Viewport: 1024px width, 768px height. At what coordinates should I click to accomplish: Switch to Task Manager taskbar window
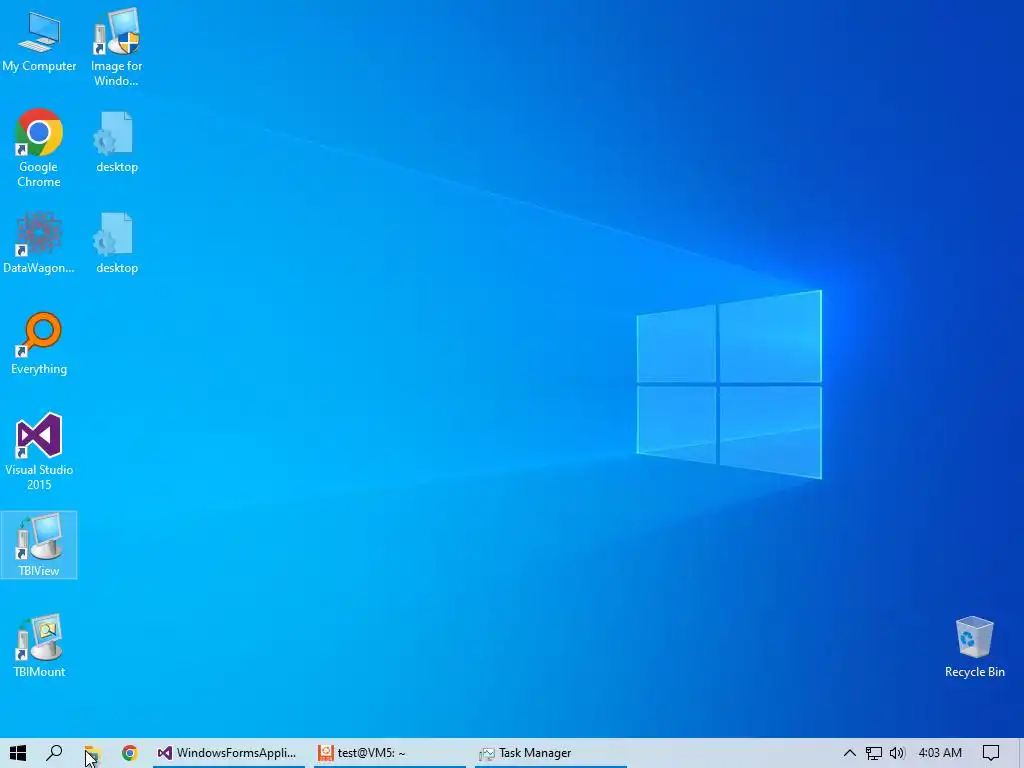point(551,753)
